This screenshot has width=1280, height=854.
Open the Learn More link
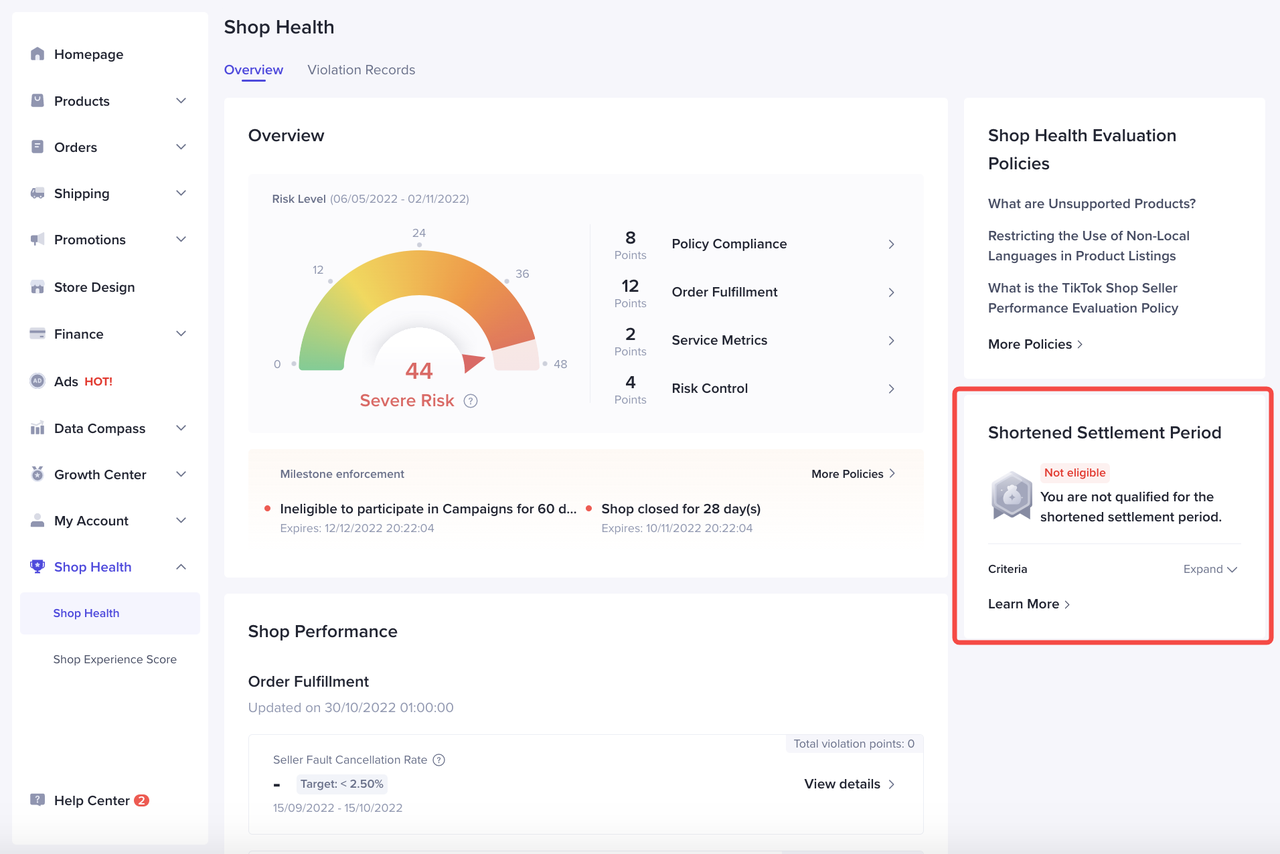click(1029, 604)
